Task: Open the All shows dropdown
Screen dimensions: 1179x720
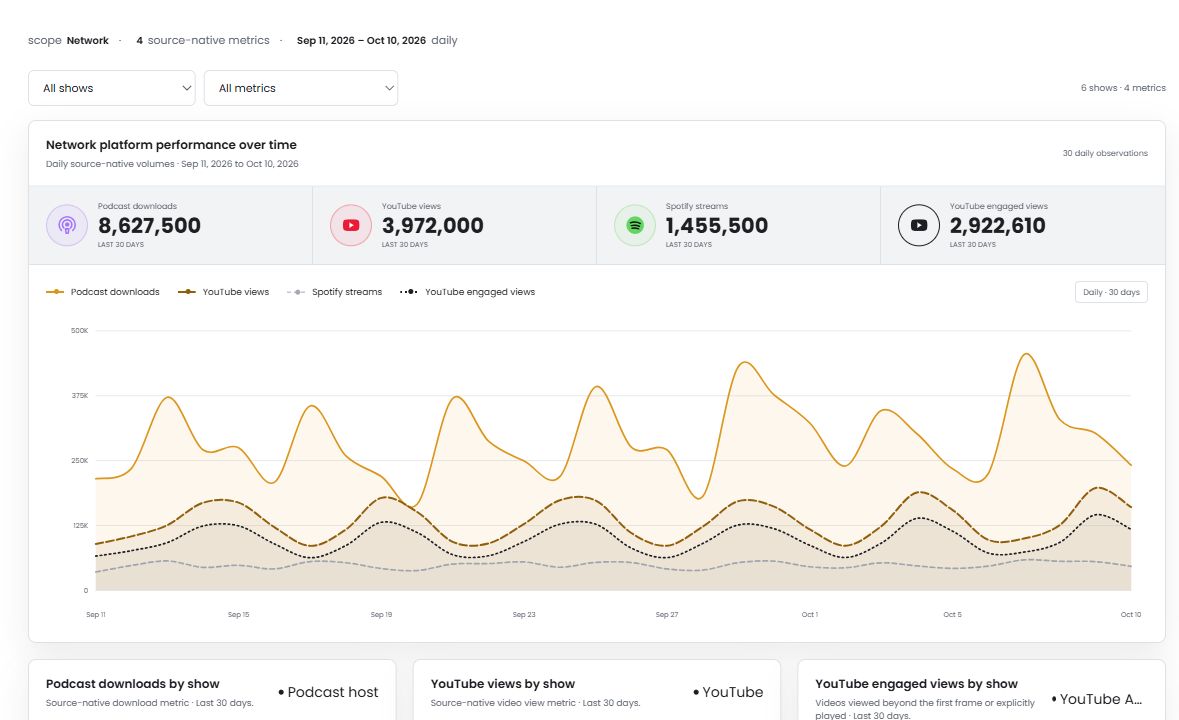Action: pyautogui.click(x=112, y=88)
